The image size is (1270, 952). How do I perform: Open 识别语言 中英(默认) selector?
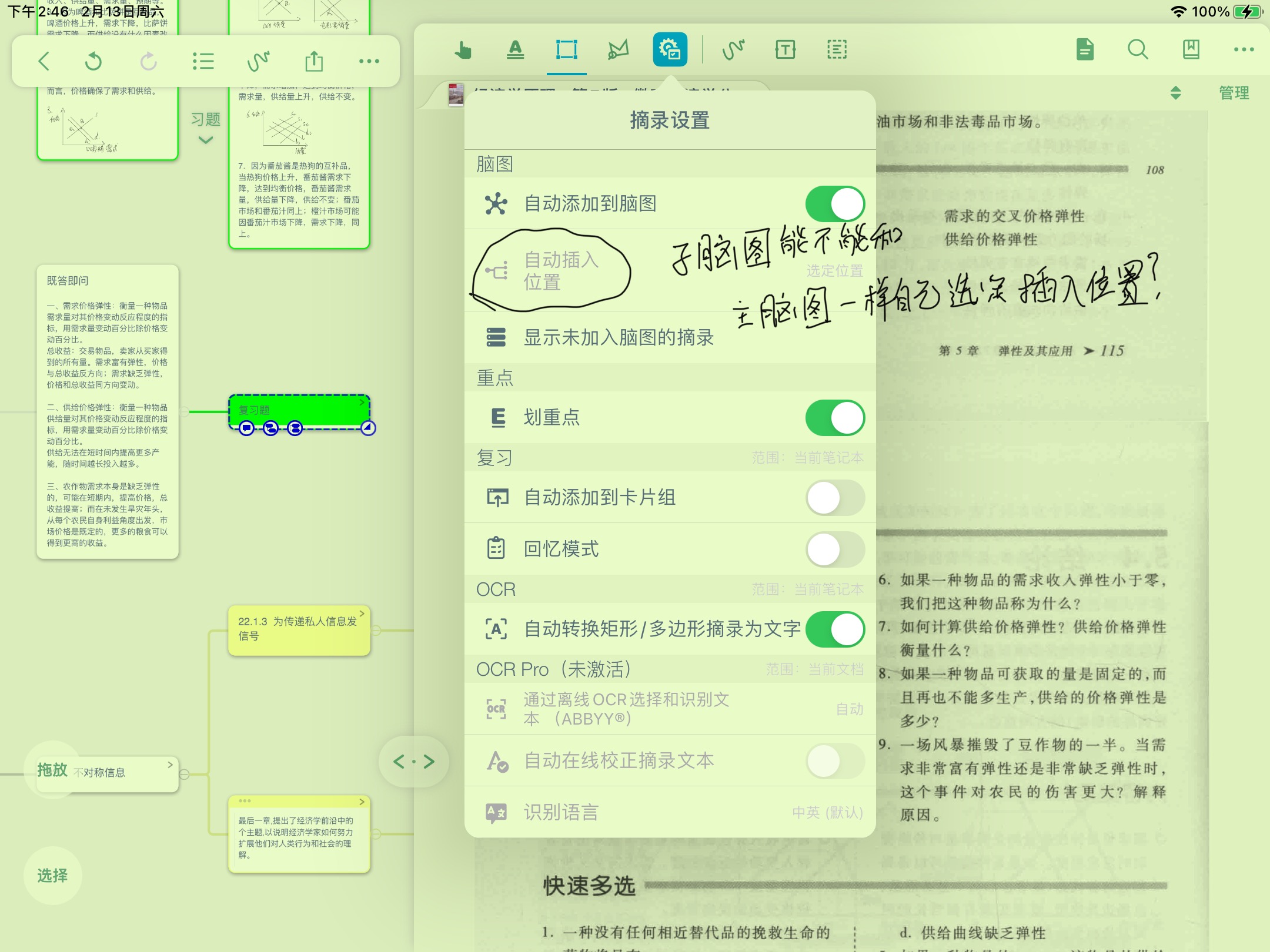click(827, 812)
